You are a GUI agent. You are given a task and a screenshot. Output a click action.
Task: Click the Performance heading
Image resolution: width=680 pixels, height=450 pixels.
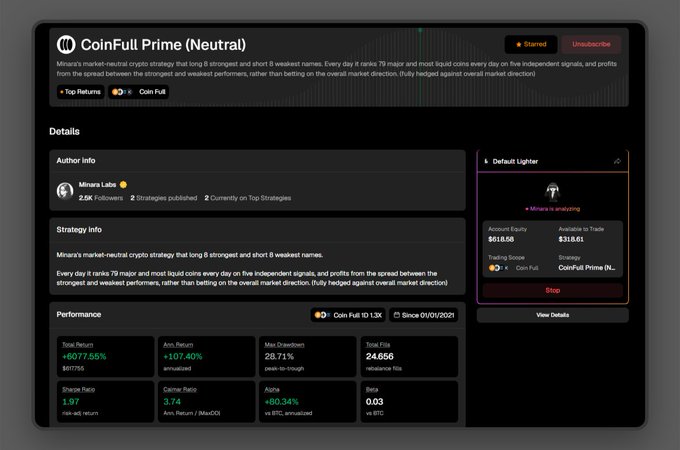pyautogui.click(x=78, y=315)
